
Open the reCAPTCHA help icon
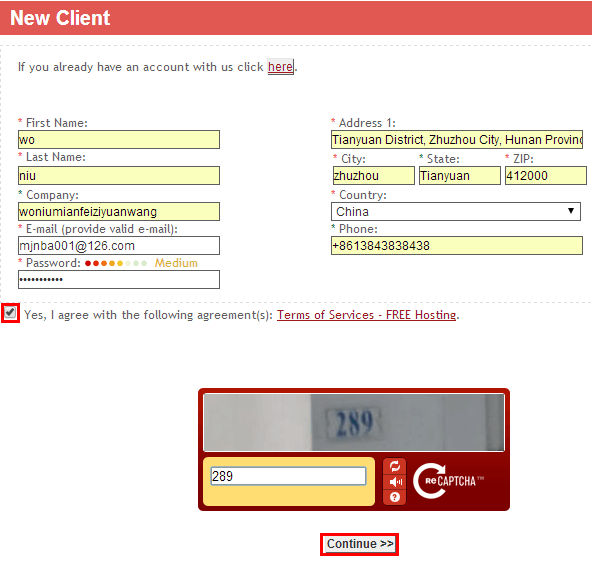395,497
